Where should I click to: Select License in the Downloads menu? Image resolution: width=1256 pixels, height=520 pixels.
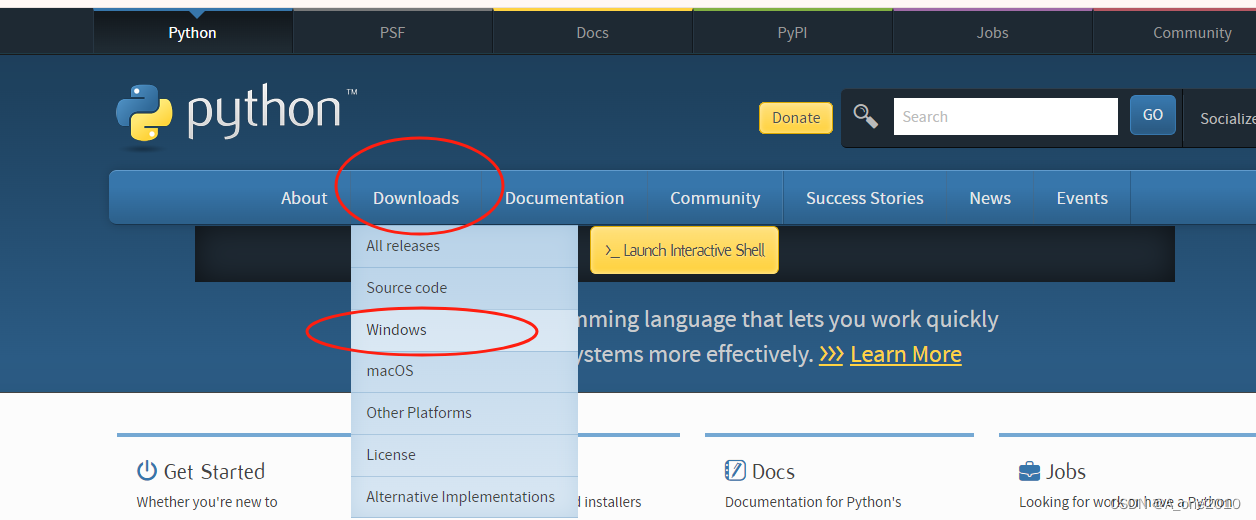pyautogui.click(x=464, y=455)
